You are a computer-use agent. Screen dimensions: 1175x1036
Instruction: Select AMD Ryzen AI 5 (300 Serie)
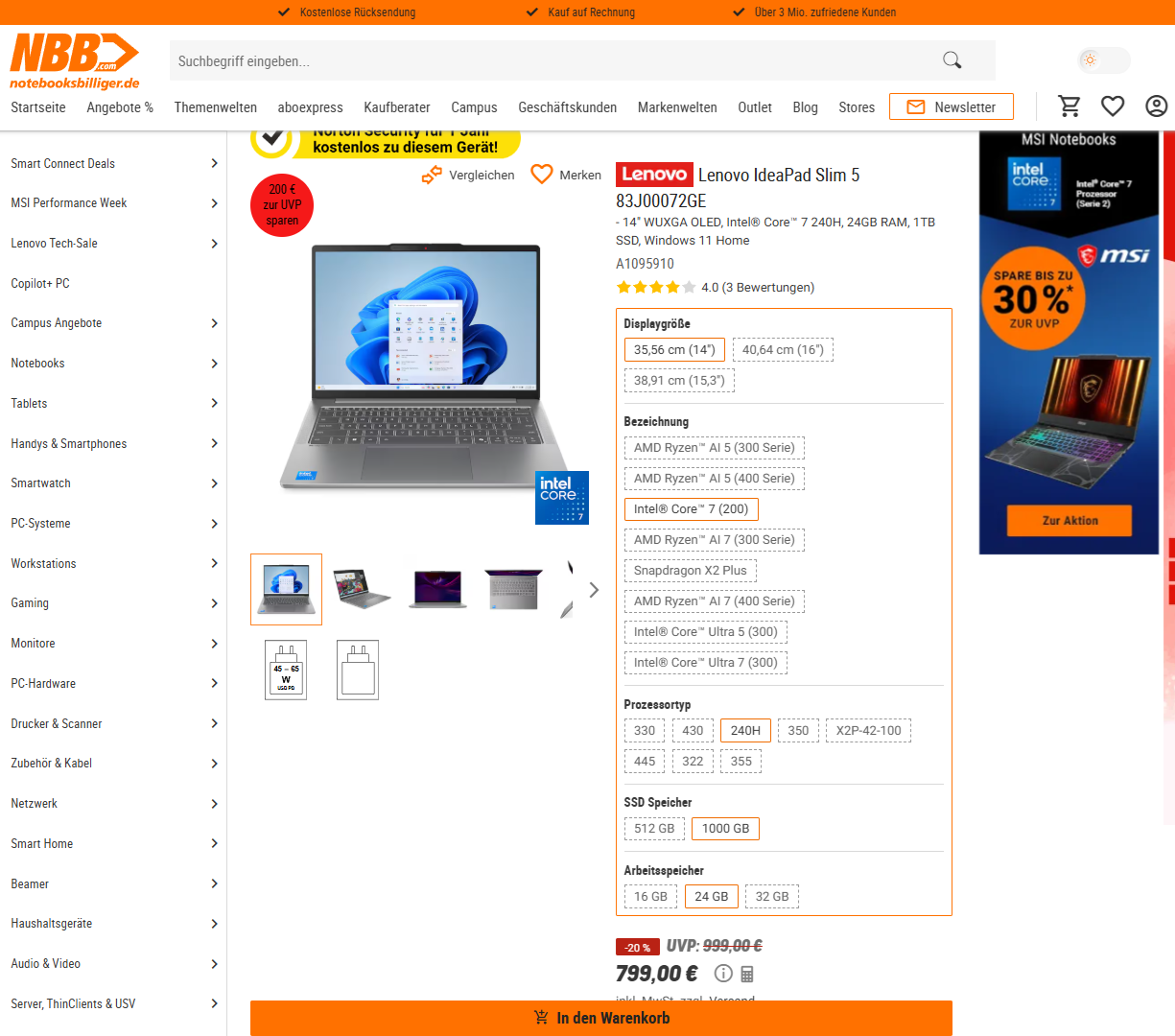(x=715, y=447)
